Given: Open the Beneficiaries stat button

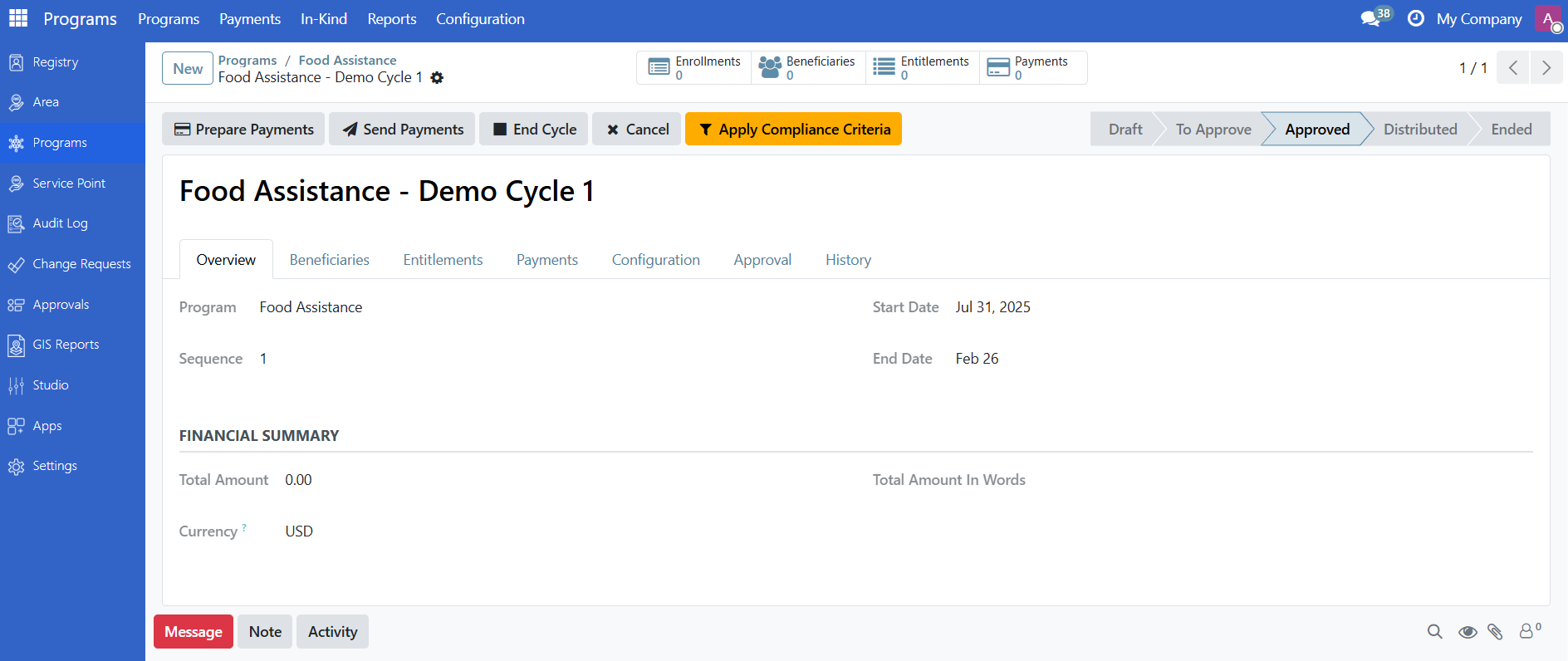Looking at the screenshot, I should pos(808,68).
